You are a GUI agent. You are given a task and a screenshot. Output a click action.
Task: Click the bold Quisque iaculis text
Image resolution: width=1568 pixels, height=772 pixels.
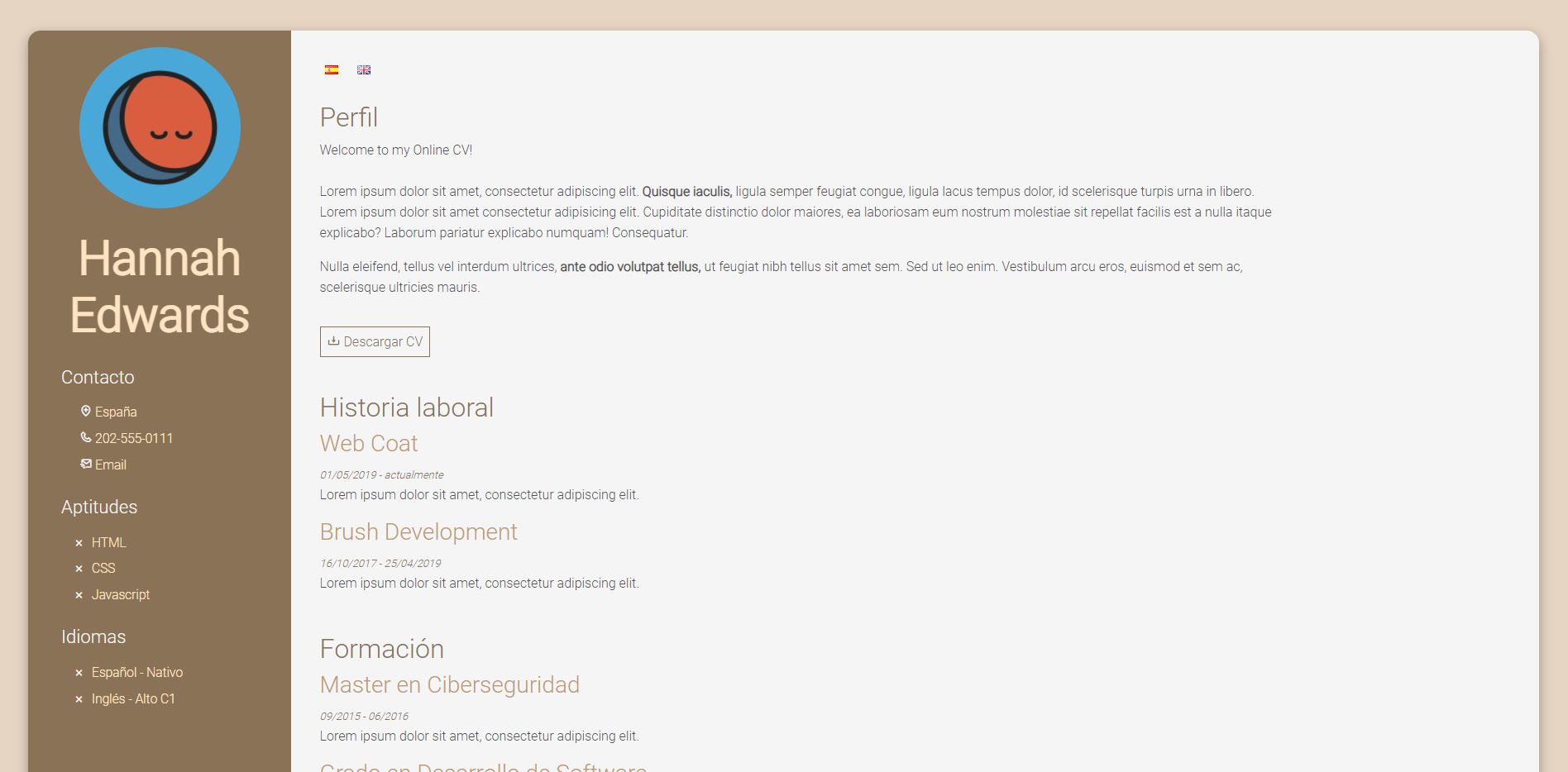click(x=687, y=191)
